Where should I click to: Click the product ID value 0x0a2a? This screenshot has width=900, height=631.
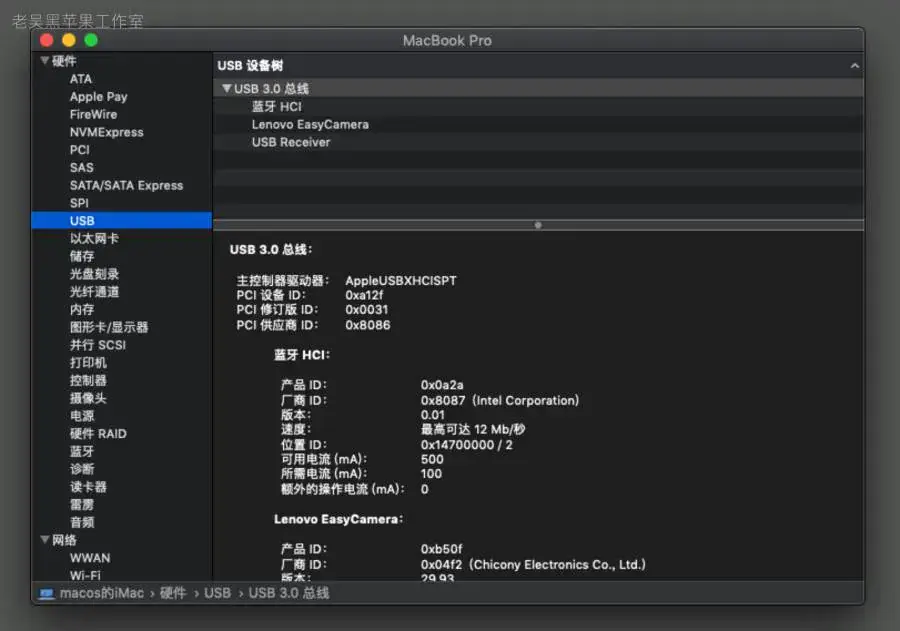pos(442,385)
